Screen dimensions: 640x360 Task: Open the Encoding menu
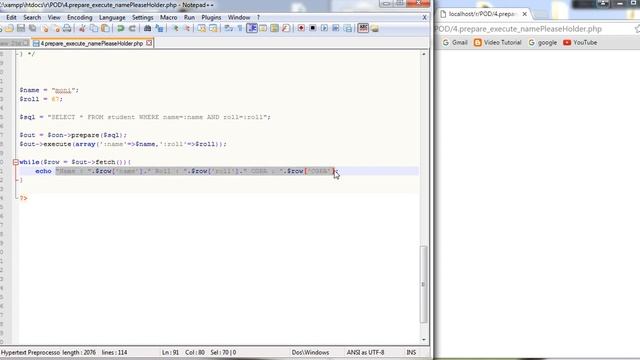[80, 18]
